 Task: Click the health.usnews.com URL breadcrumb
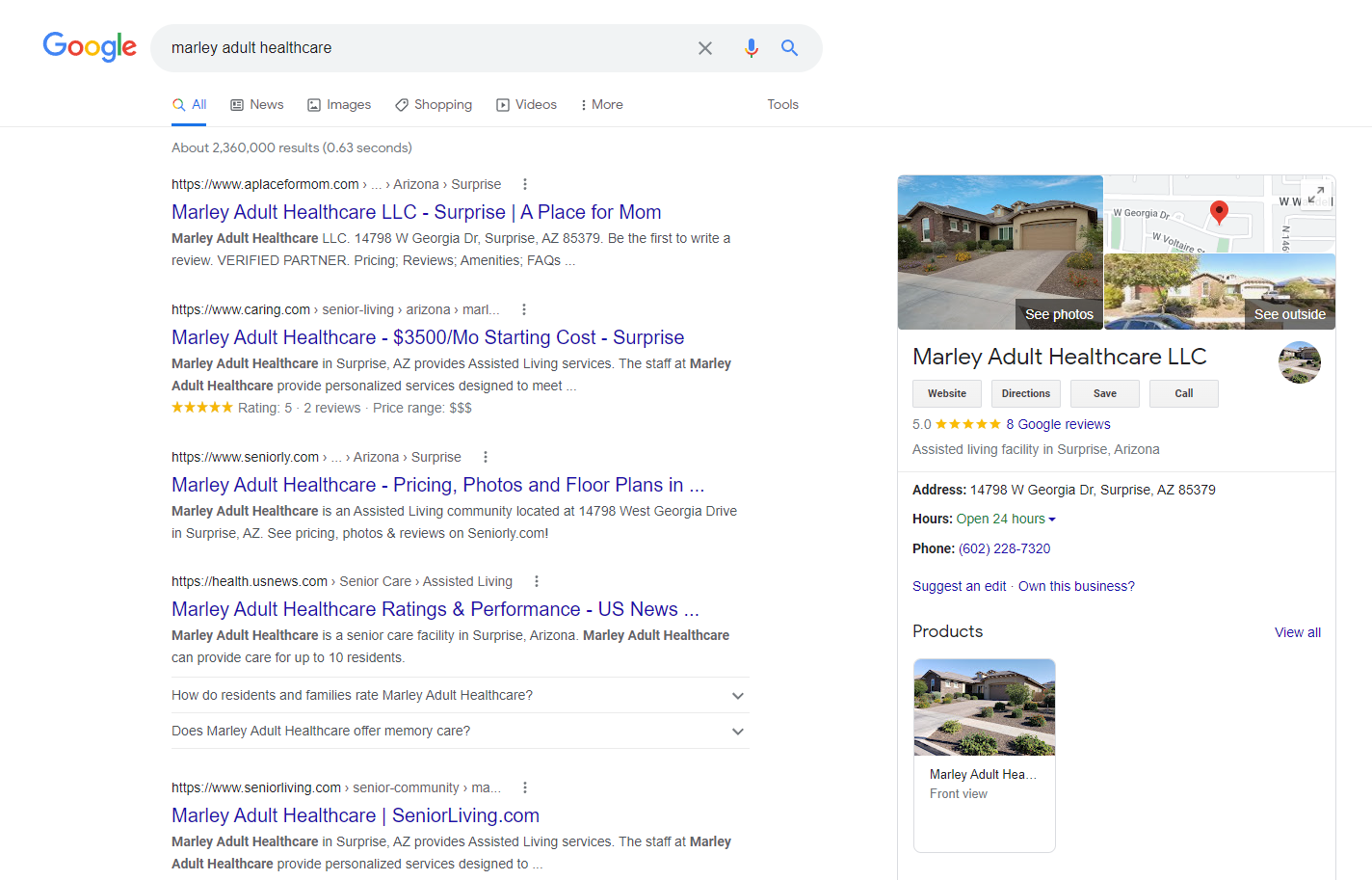click(x=342, y=581)
